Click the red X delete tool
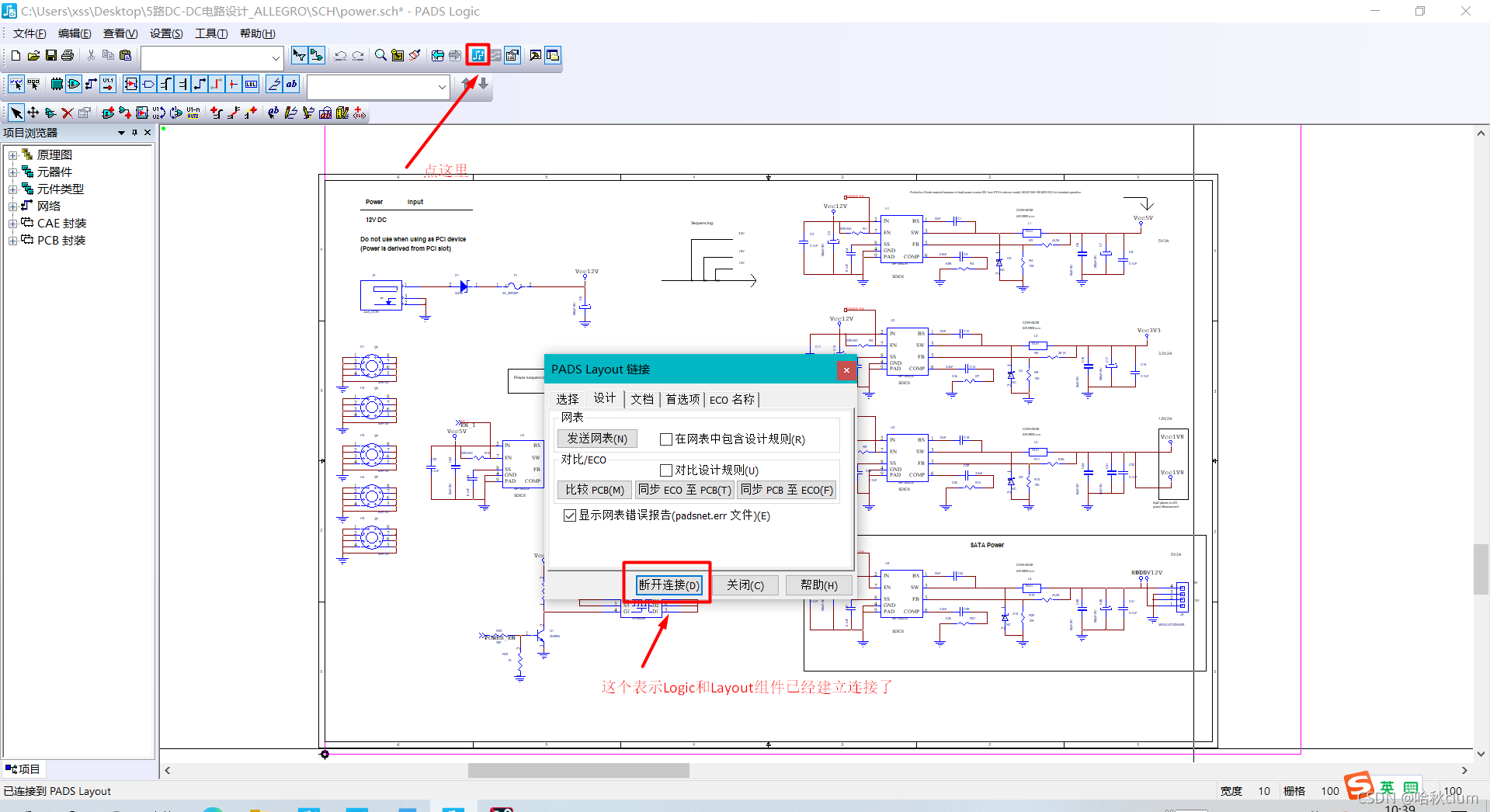The width and height of the screenshot is (1490, 812). [68, 113]
